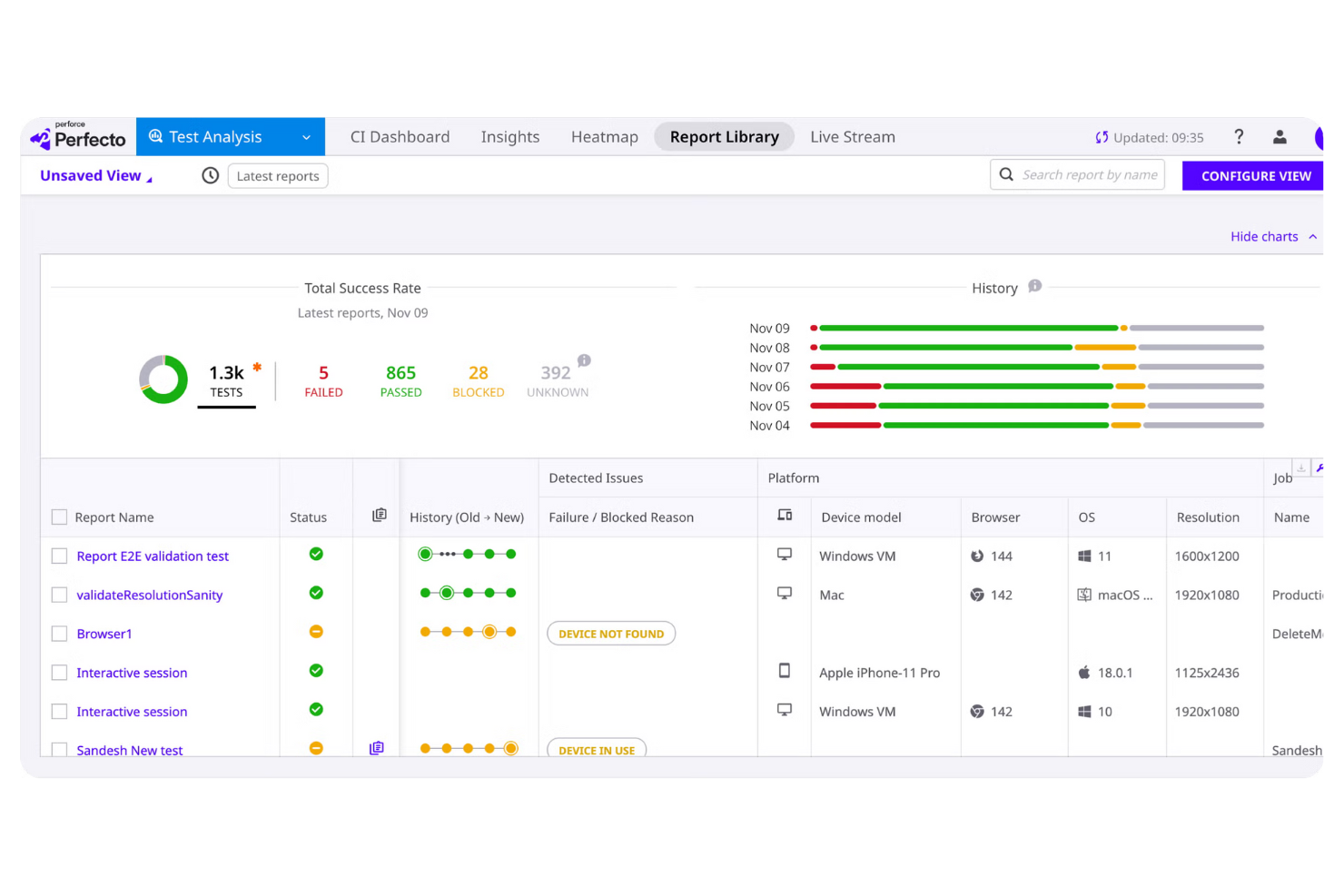
Task: Refresh the dashboard data next to Updated timestamp
Action: coord(1102,137)
